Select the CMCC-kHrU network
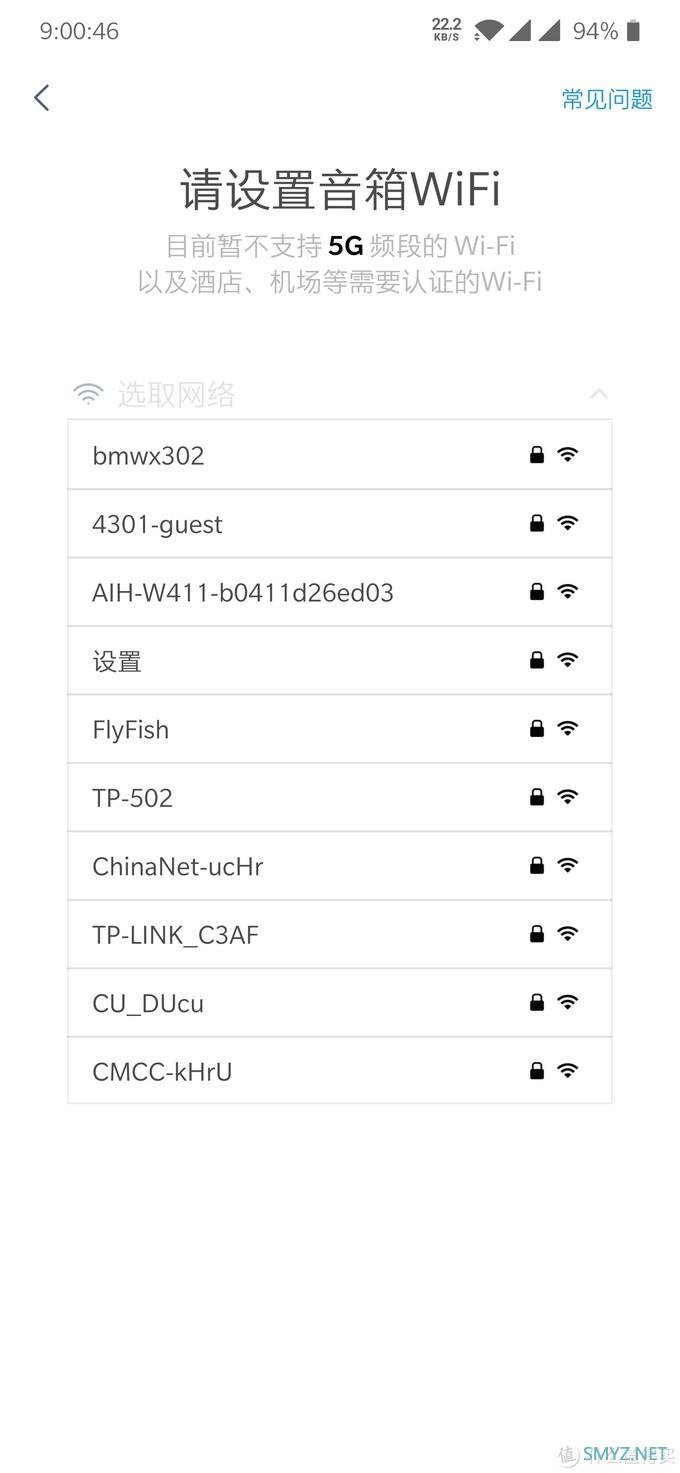 tap(339, 1071)
